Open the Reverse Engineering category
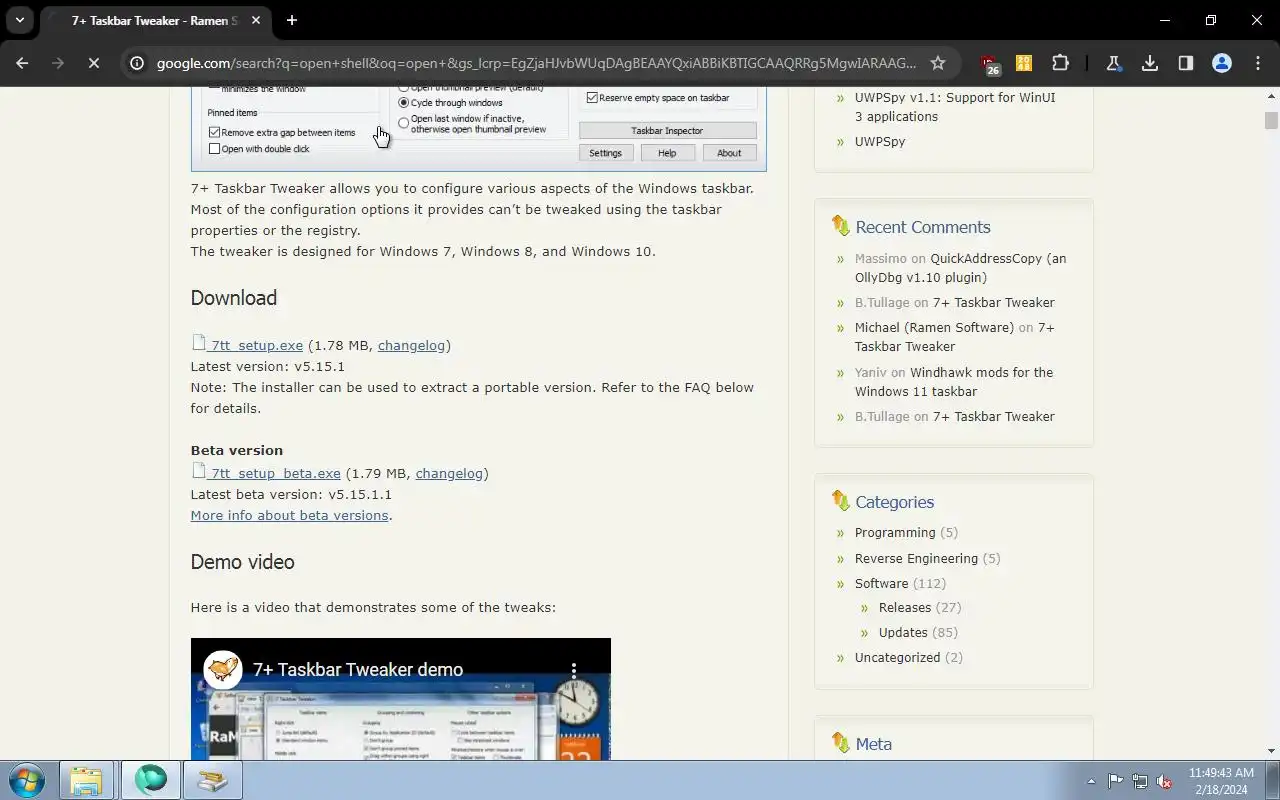1280x800 pixels. [916, 558]
